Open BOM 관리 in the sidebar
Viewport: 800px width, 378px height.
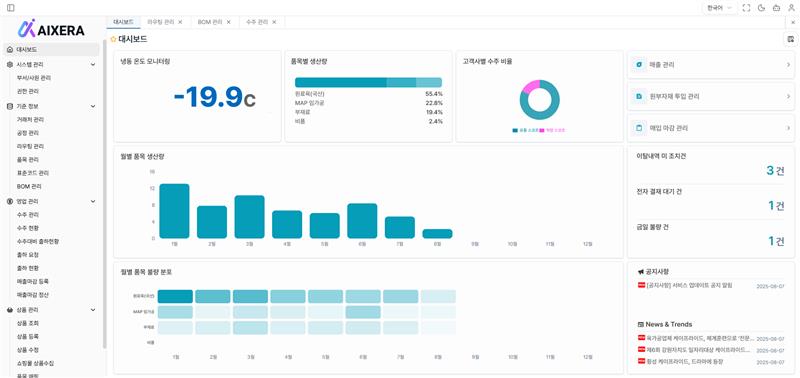pyautogui.click(x=29, y=187)
